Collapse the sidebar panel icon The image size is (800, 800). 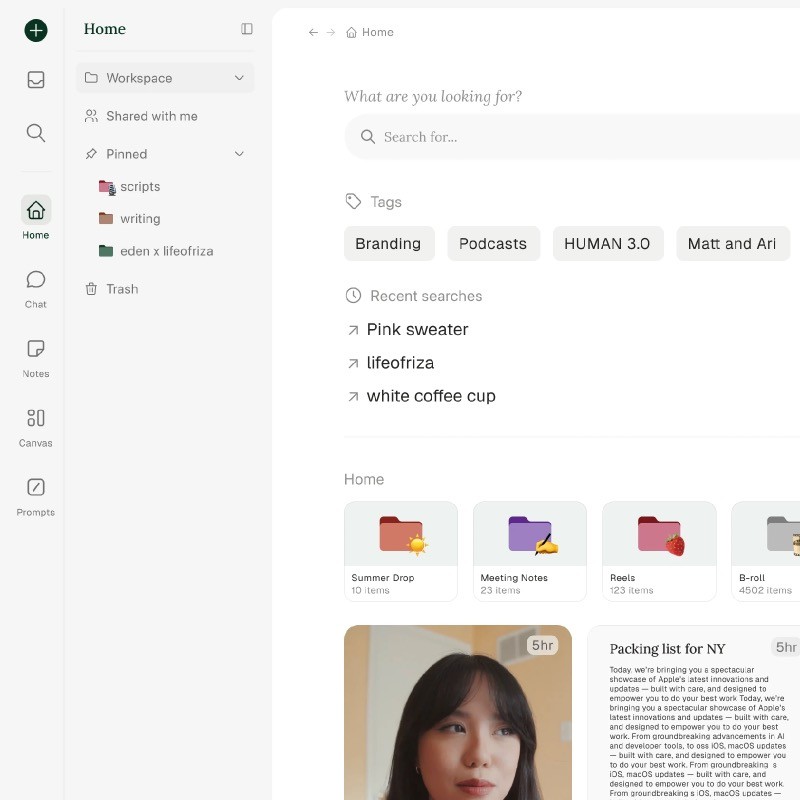[x=247, y=29]
